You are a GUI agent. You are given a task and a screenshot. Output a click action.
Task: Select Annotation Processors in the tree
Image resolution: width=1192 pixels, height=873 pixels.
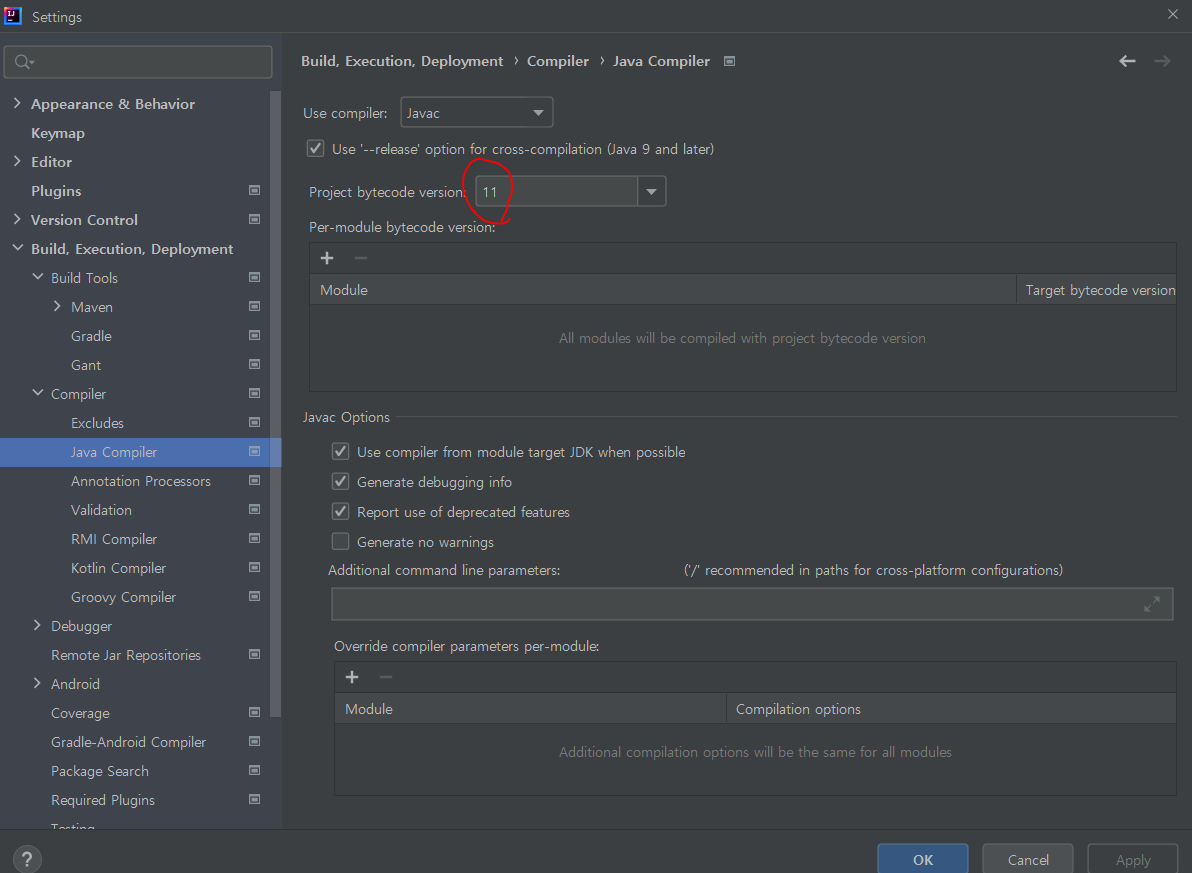click(x=141, y=481)
